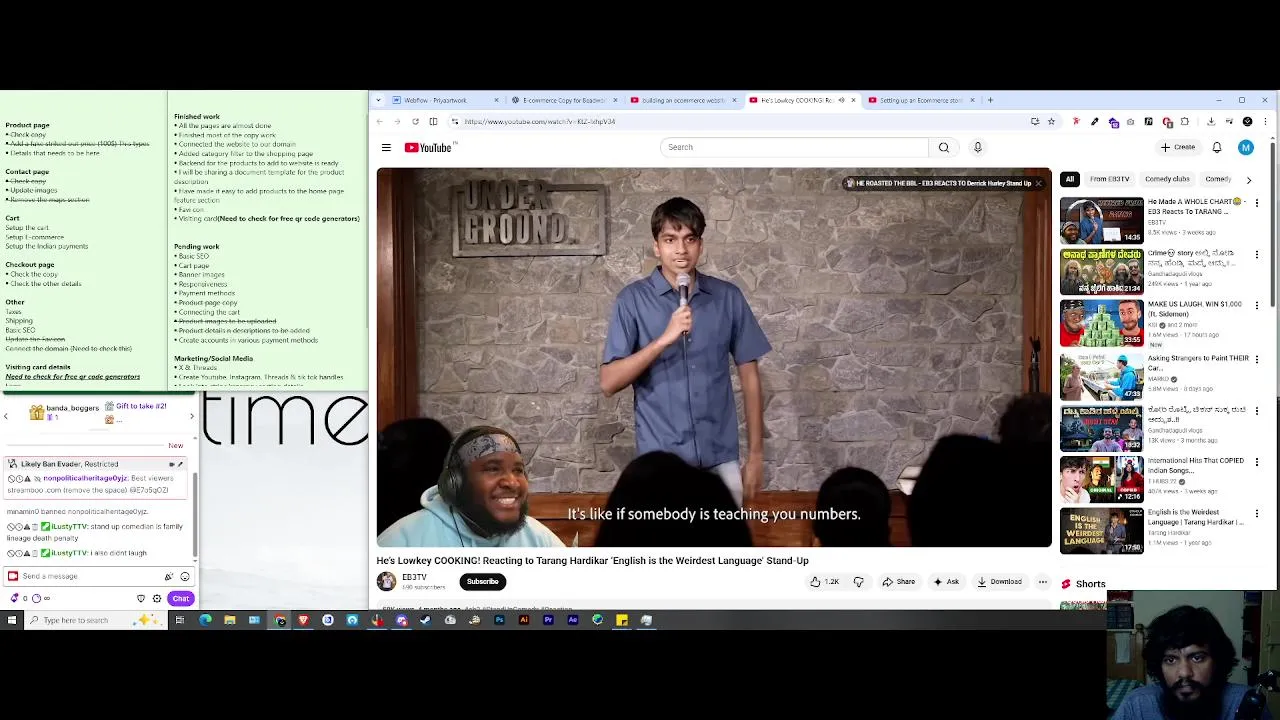This screenshot has width=1280, height=720.
Task: Reload the page in the browser
Action: 415,121
